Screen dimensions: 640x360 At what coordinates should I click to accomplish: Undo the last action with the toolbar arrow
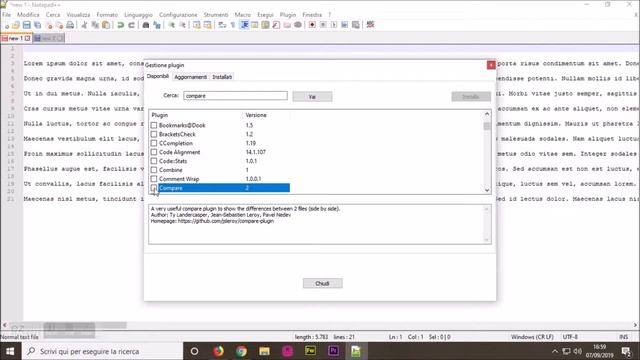point(120,25)
